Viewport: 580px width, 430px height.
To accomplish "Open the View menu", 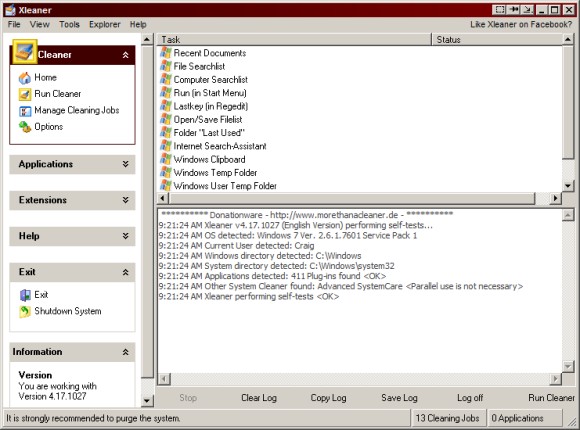I will [40, 24].
